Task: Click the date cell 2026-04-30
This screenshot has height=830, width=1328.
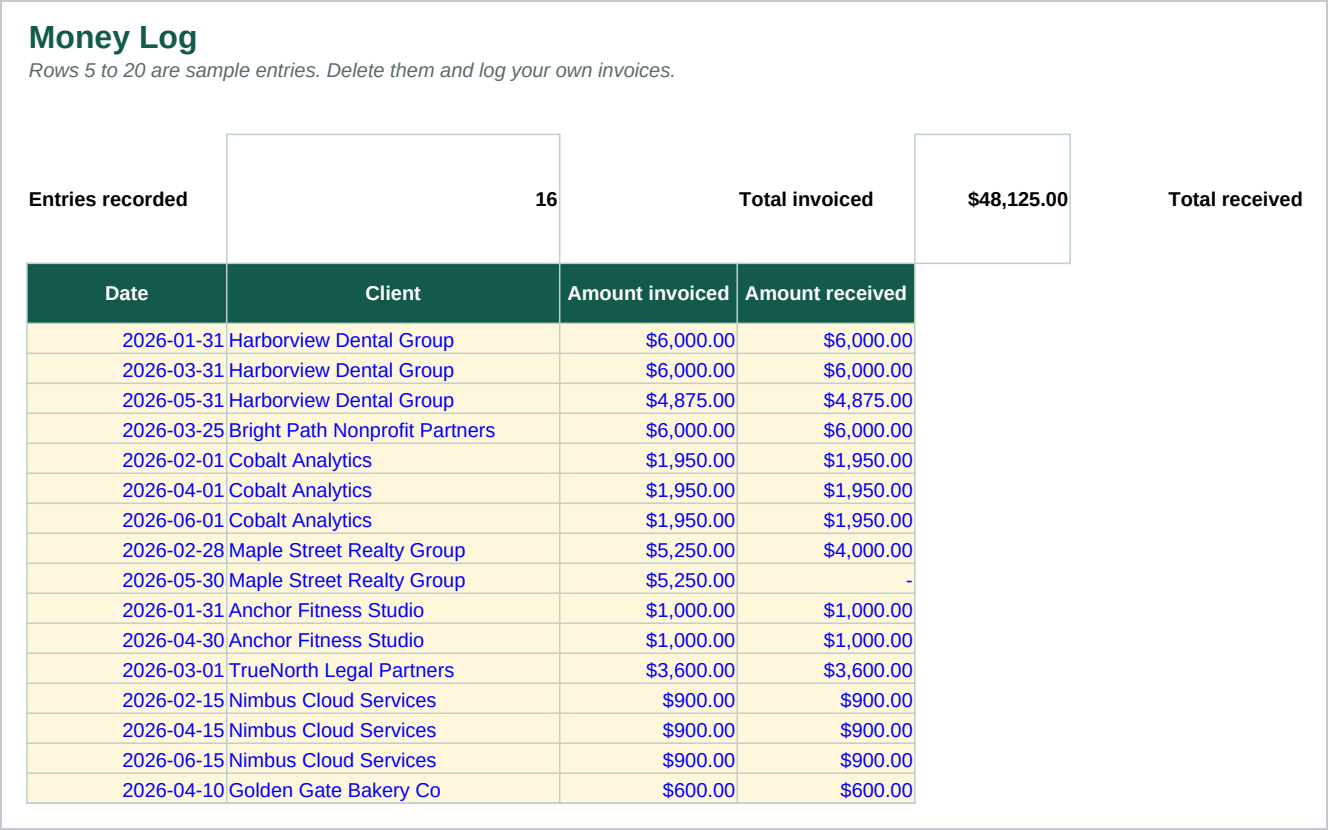Action: coord(127,640)
